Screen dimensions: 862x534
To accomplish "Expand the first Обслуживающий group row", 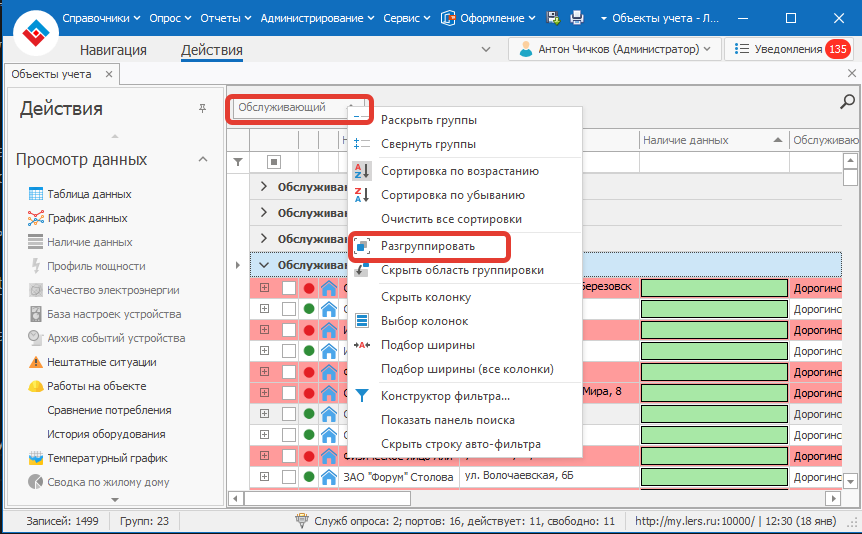I will (x=264, y=186).
